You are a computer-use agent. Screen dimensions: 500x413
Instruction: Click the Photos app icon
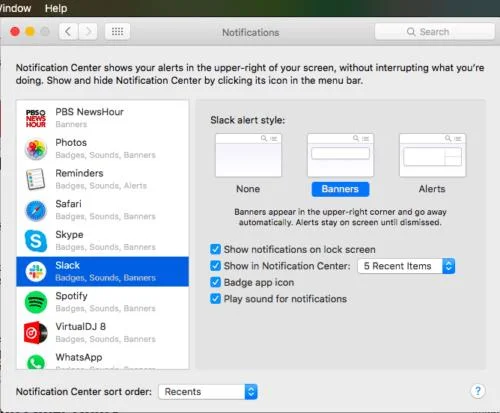[x=36, y=149]
